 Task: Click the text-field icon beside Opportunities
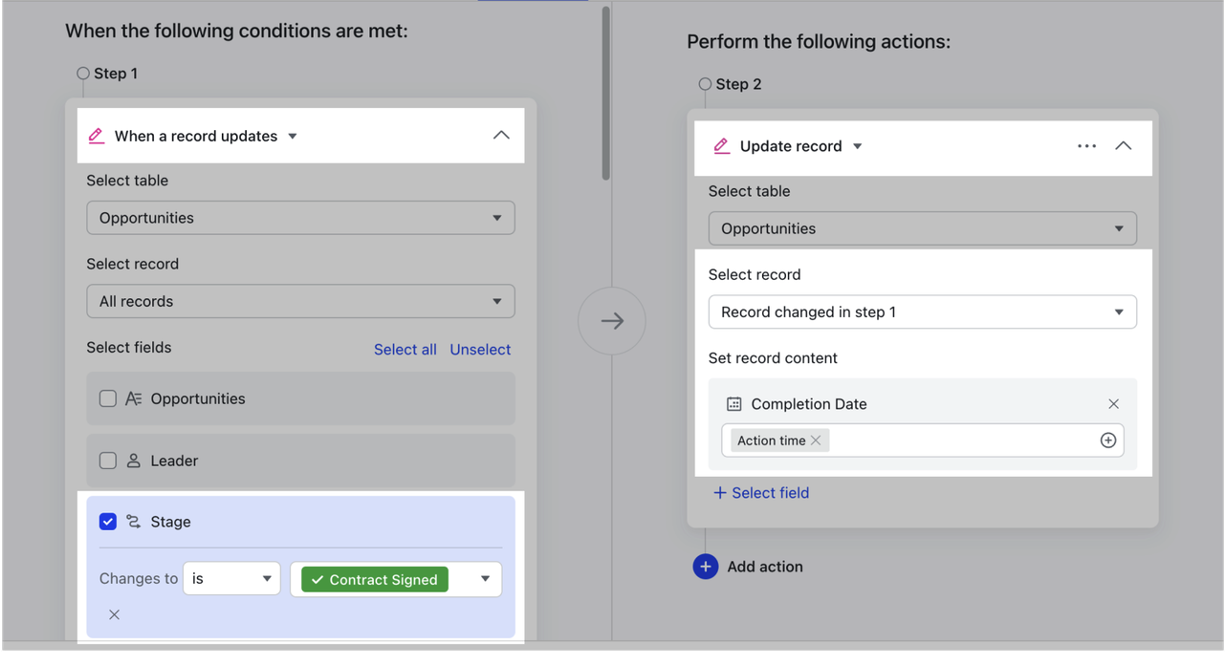click(x=134, y=398)
